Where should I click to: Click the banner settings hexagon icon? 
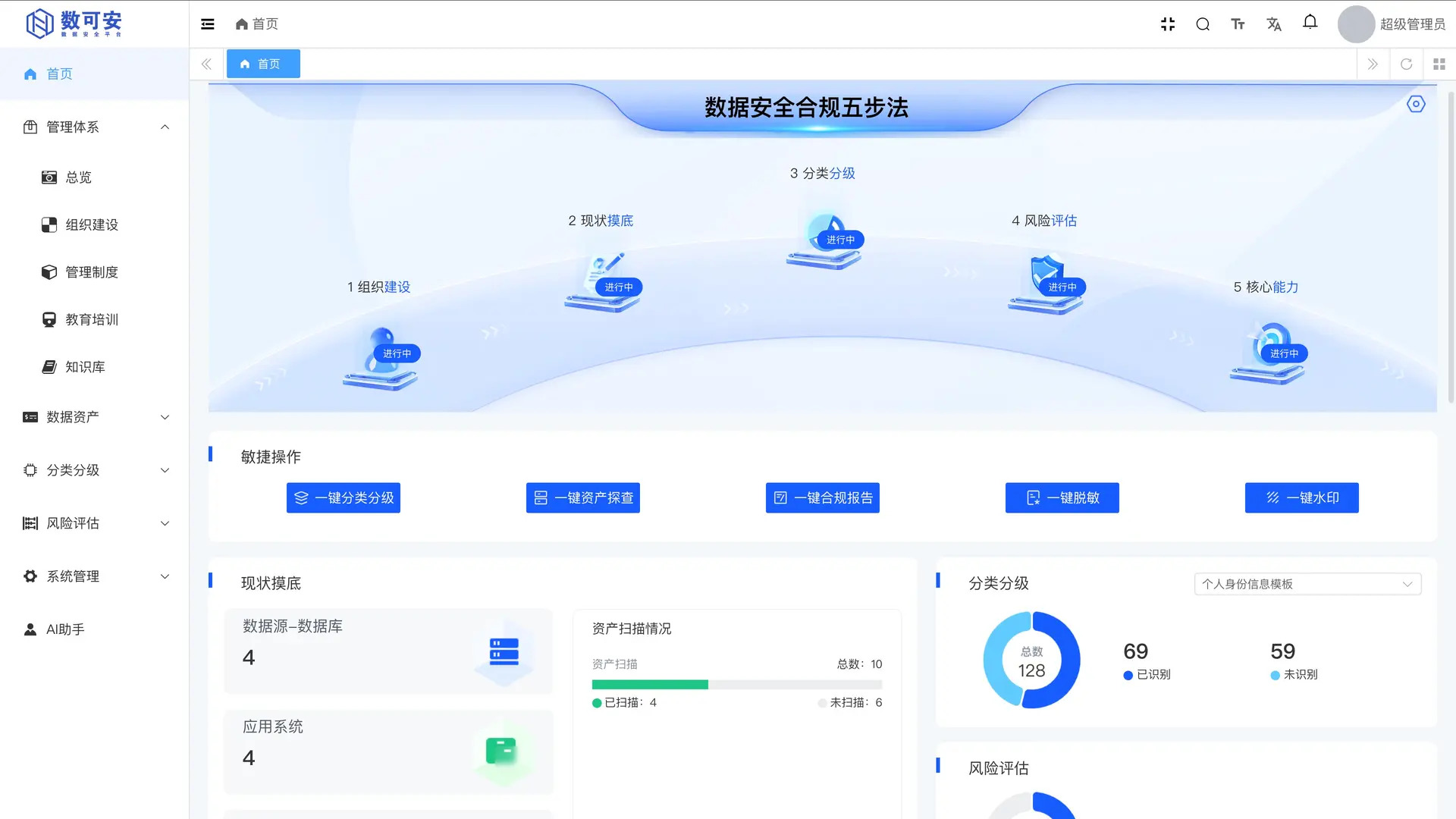pyautogui.click(x=1416, y=104)
